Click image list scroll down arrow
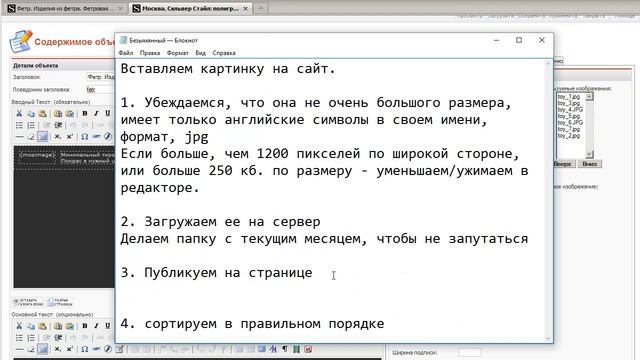Viewport: 640px width, 360px height. tap(589, 154)
